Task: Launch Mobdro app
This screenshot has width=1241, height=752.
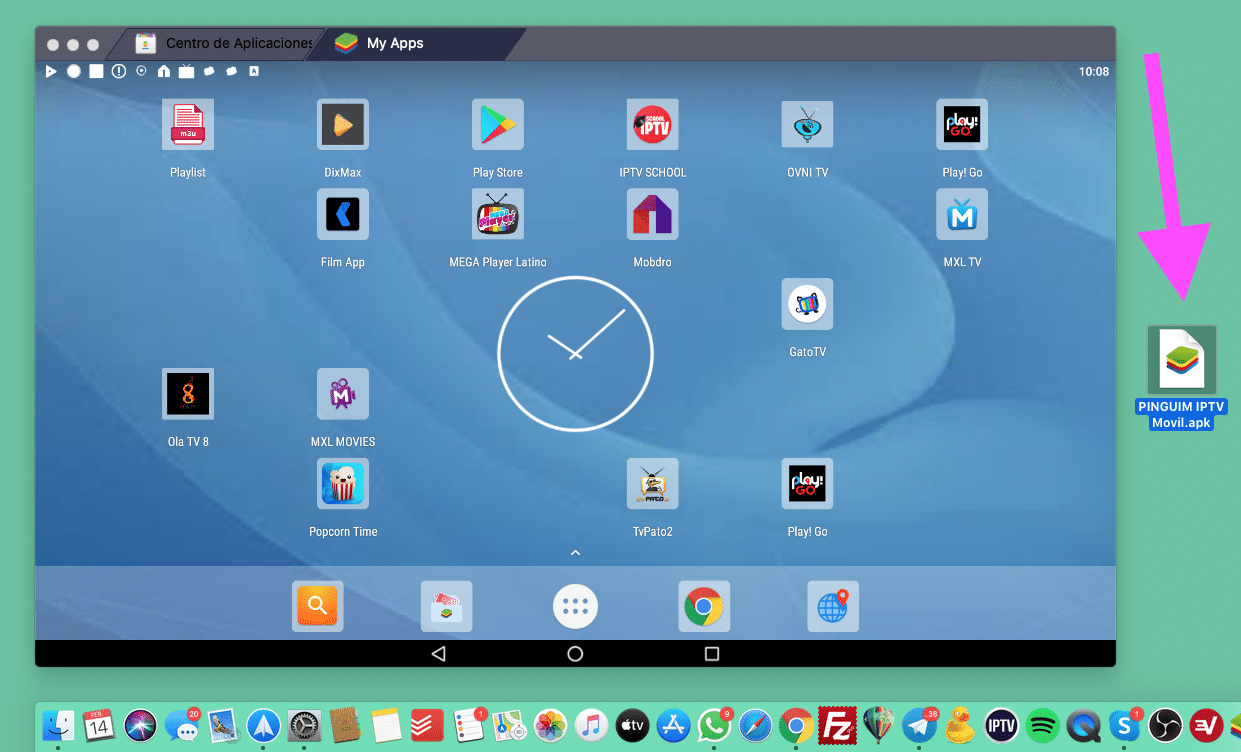Action: [x=653, y=214]
